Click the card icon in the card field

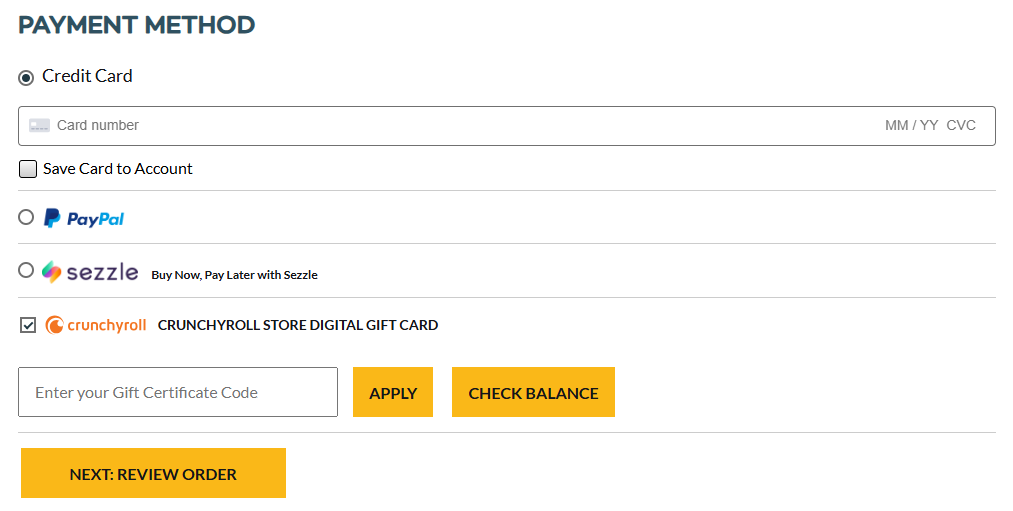39,126
